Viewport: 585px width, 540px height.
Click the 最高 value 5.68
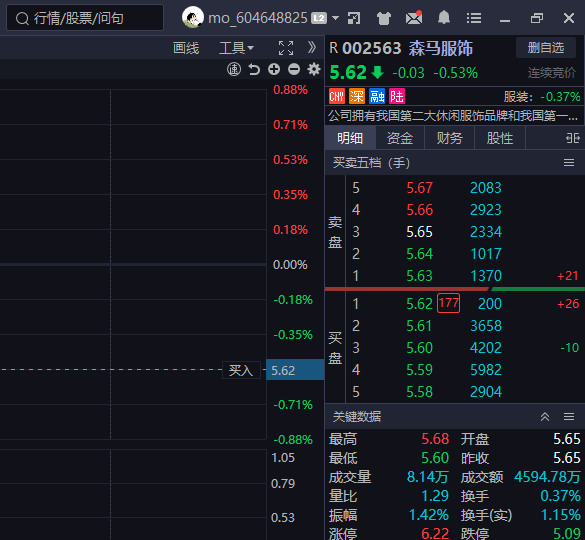(435, 439)
